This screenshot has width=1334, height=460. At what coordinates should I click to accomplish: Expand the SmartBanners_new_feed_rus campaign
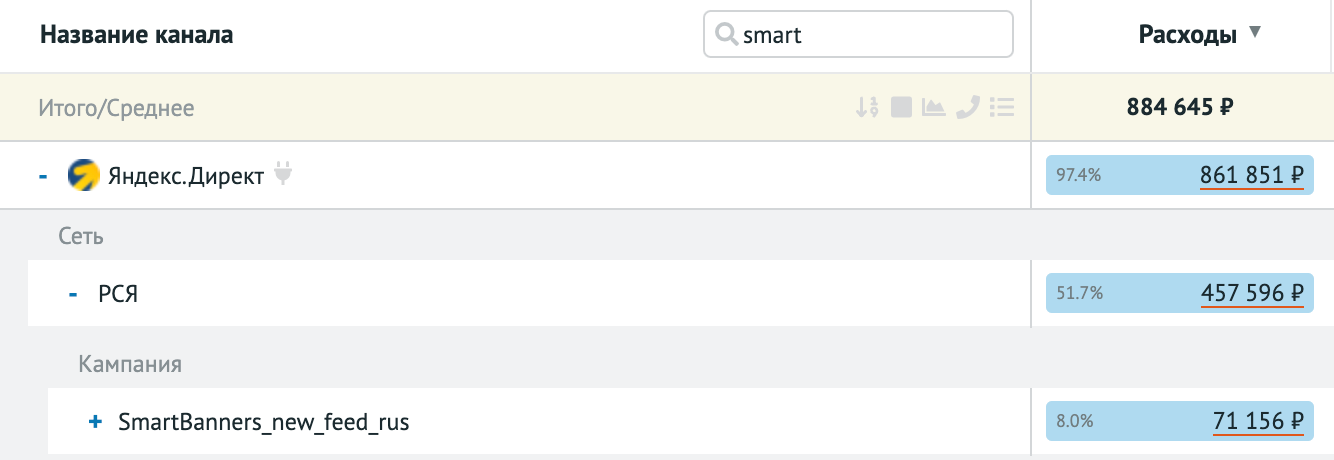pyautogui.click(x=96, y=422)
